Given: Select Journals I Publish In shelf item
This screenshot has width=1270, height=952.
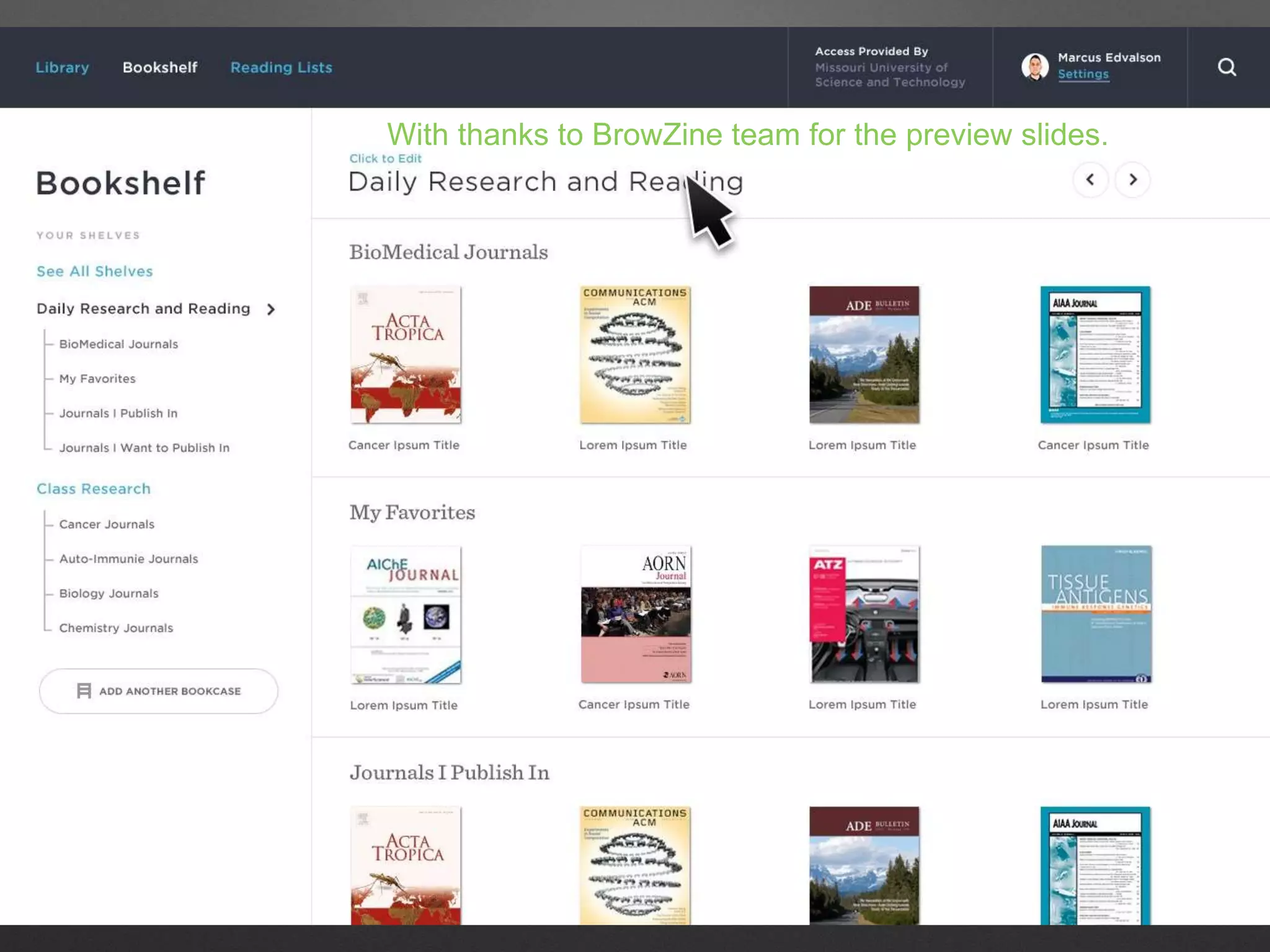Looking at the screenshot, I should (118, 413).
